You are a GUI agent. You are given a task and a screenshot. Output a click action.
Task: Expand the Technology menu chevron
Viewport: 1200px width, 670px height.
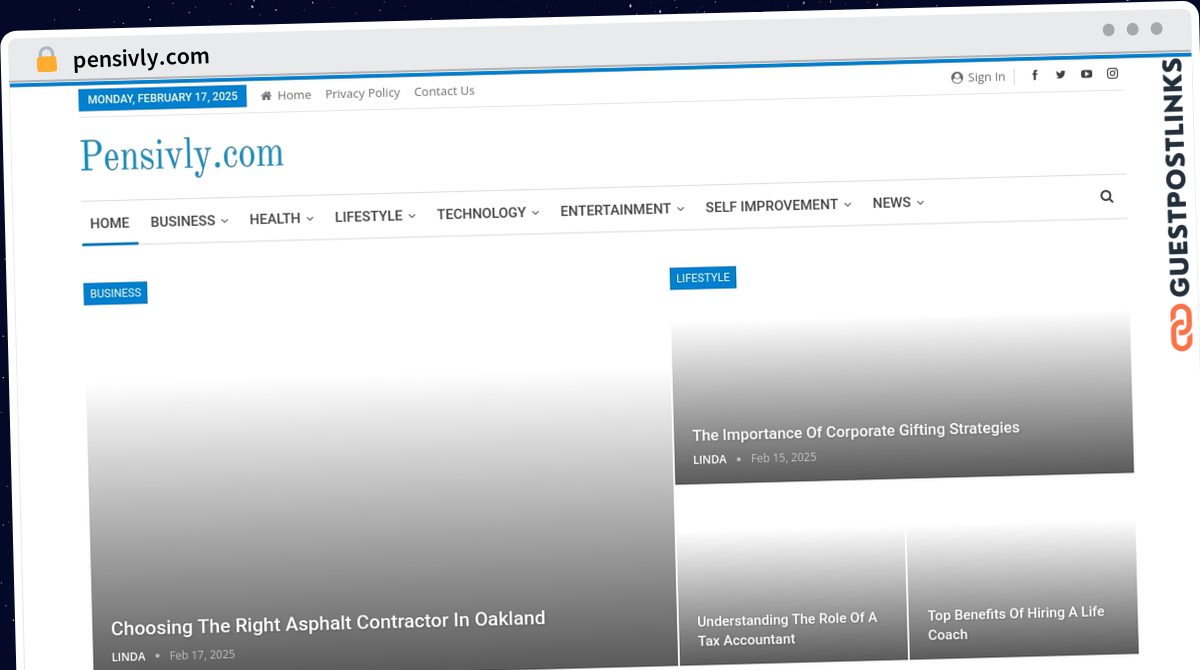click(x=535, y=213)
